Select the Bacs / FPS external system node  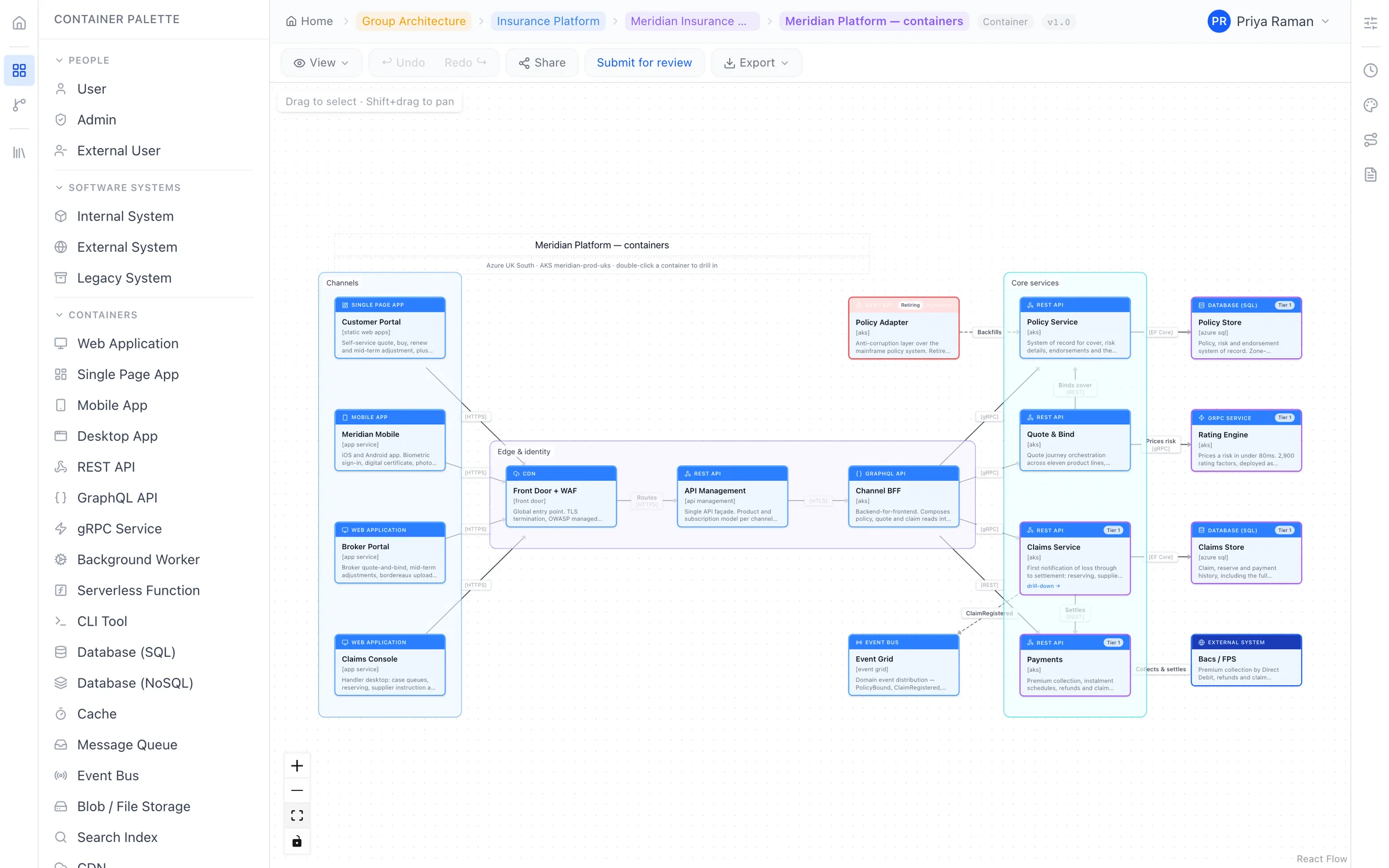tap(1246, 660)
